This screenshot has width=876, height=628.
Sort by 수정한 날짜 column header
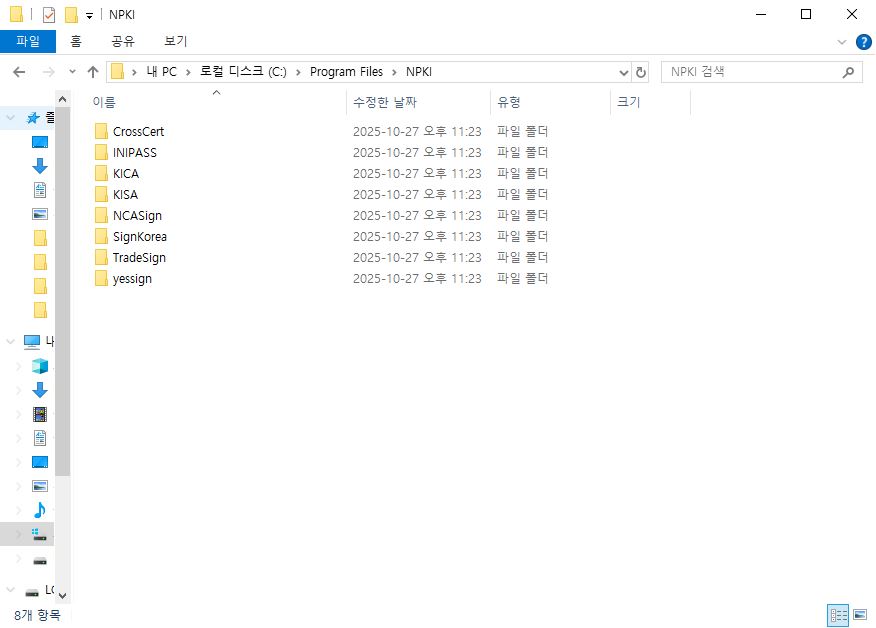pos(418,102)
